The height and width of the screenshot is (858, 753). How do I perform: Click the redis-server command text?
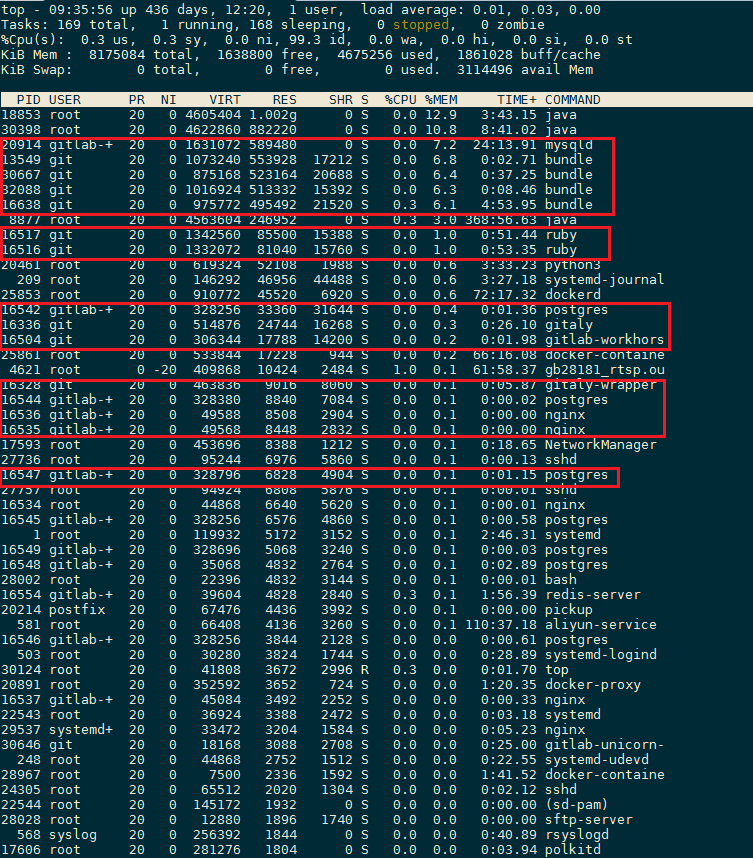pyautogui.click(x=592, y=595)
